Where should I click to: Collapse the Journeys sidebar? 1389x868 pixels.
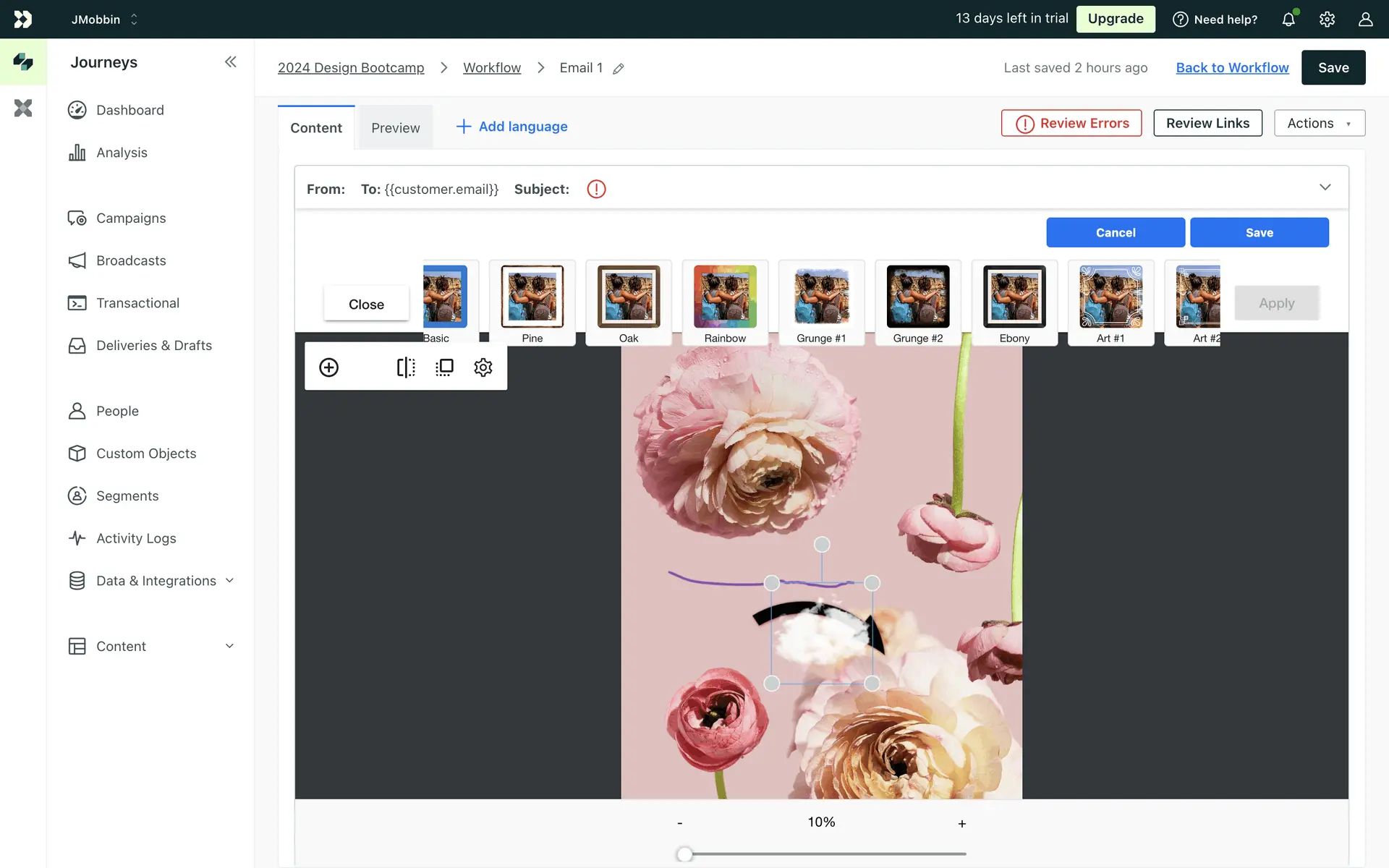230,62
